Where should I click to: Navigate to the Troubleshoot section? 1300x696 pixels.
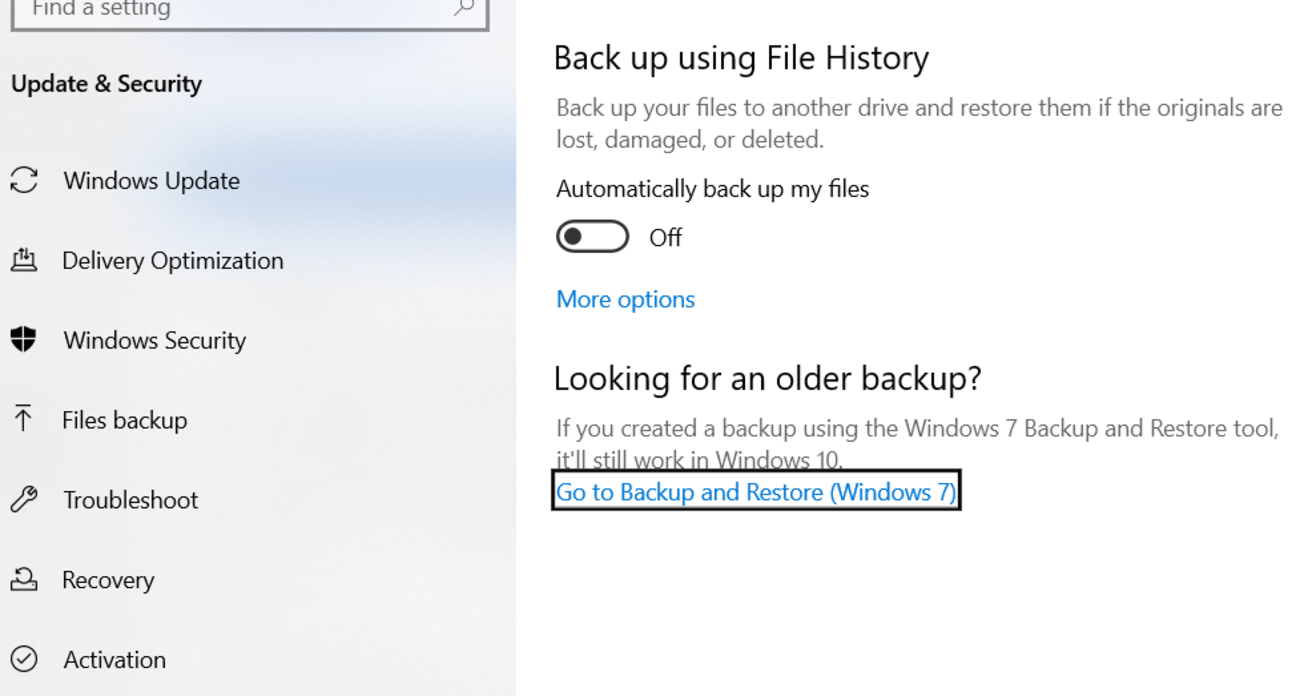click(130, 500)
